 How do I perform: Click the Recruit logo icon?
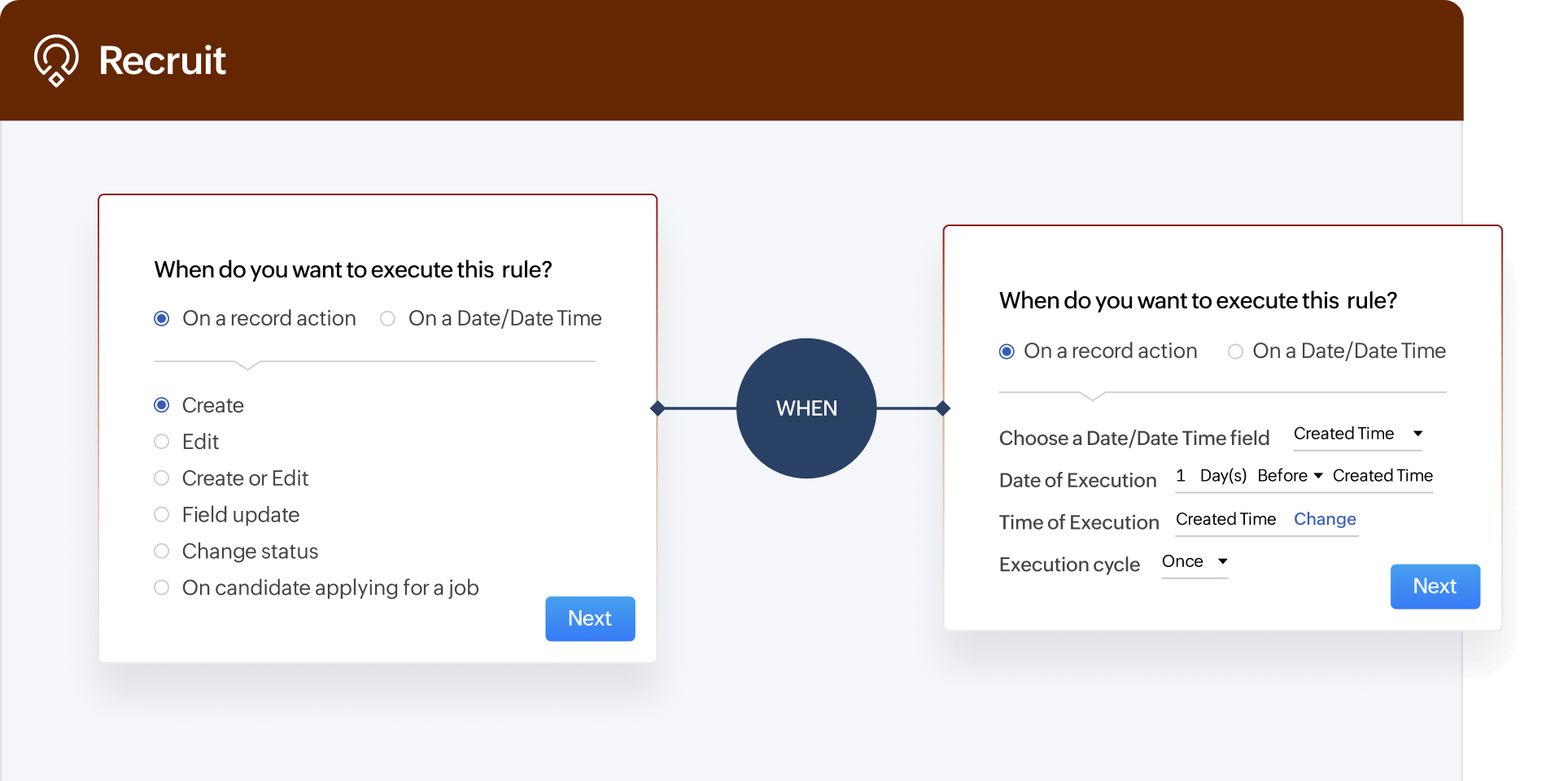[55, 59]
